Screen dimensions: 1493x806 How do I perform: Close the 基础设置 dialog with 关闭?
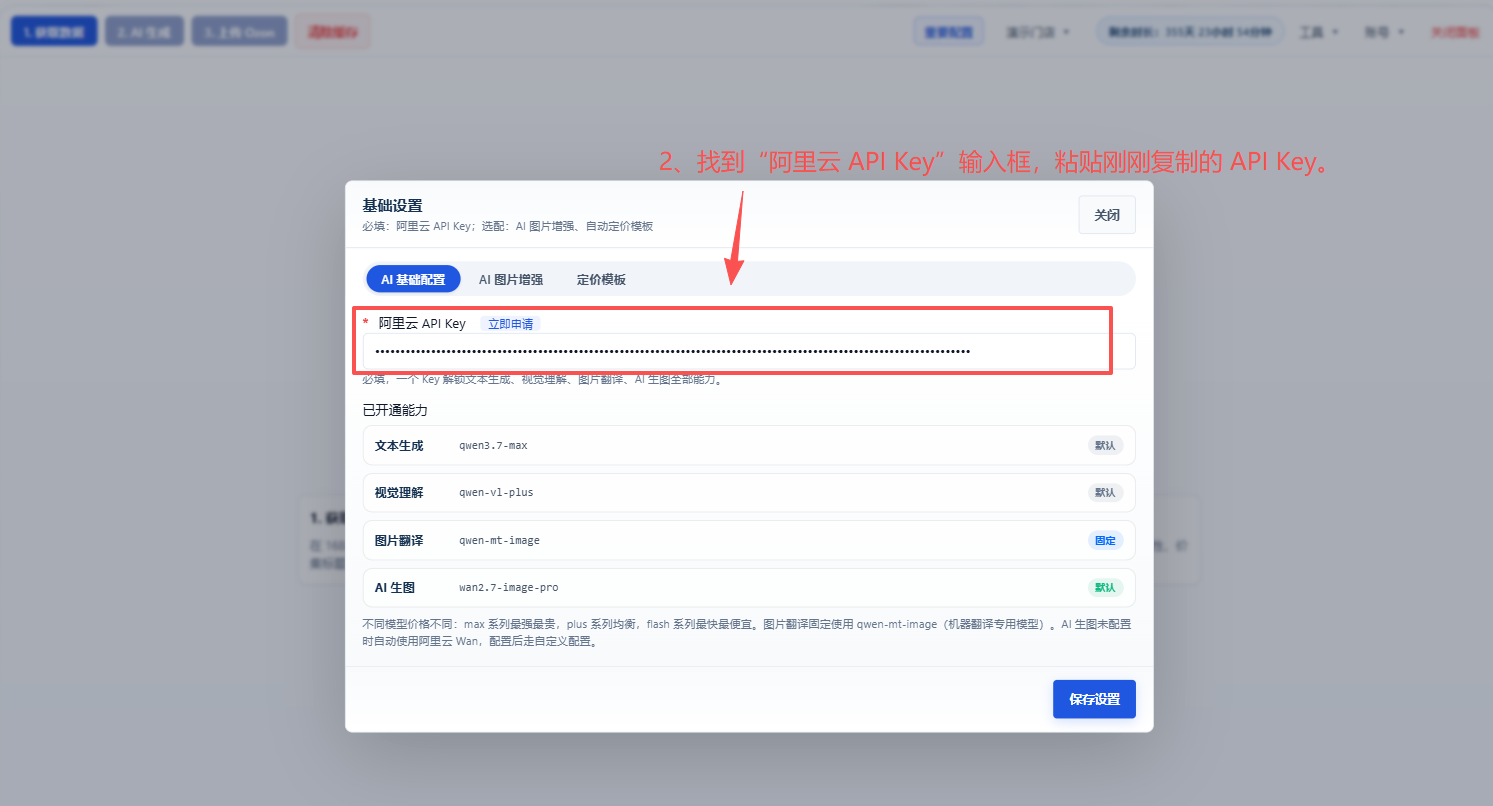pyautogui.click(x=1107, y=215)
